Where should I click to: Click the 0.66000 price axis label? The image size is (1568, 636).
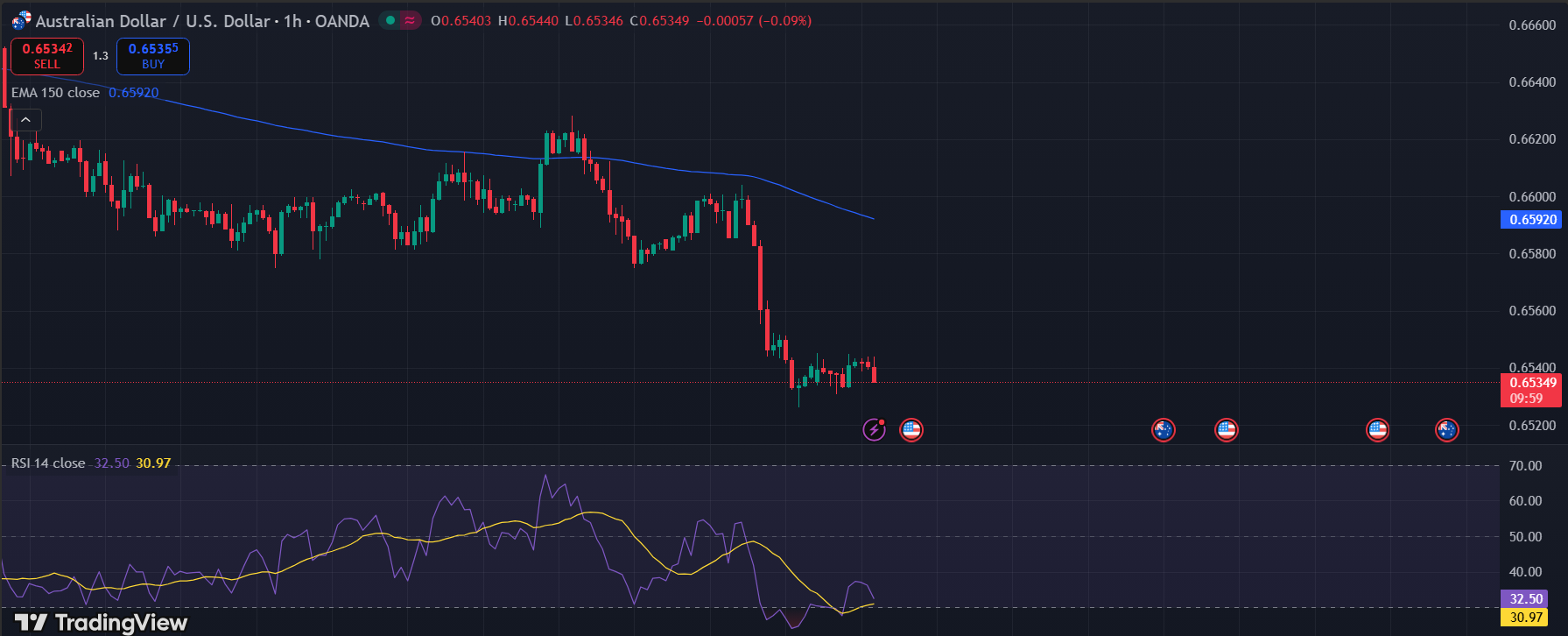(1532, 197)
